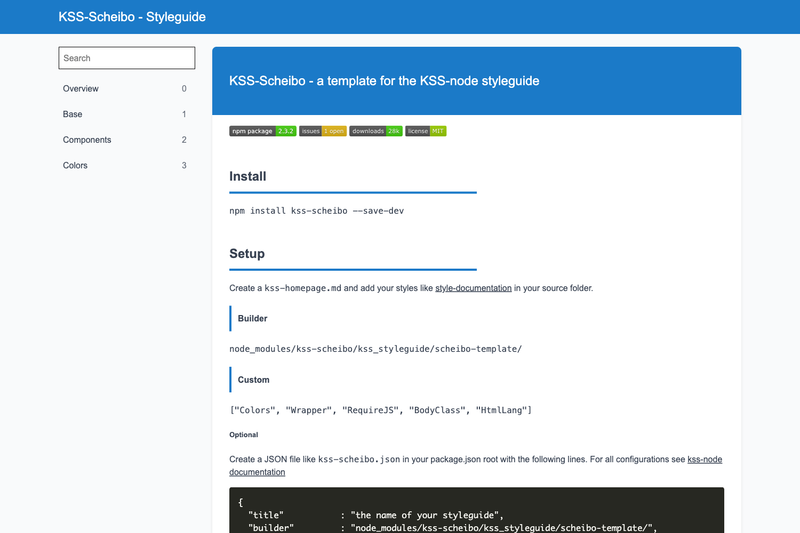
Task: Click the kss-homepage.md inline code
Action: [x=303, y=288]
